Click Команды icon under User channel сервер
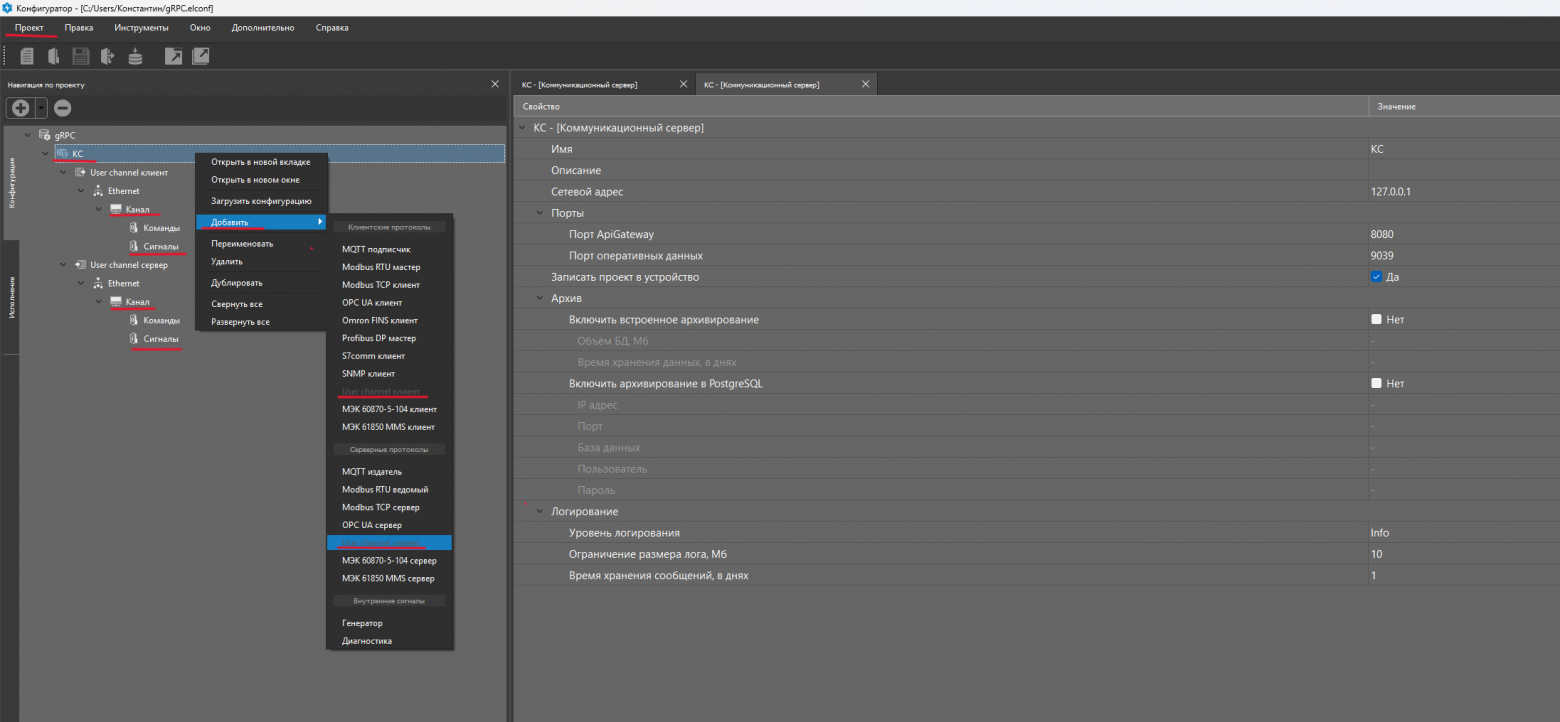Screen dimensions: 1560x722 [x=133, y=320]
